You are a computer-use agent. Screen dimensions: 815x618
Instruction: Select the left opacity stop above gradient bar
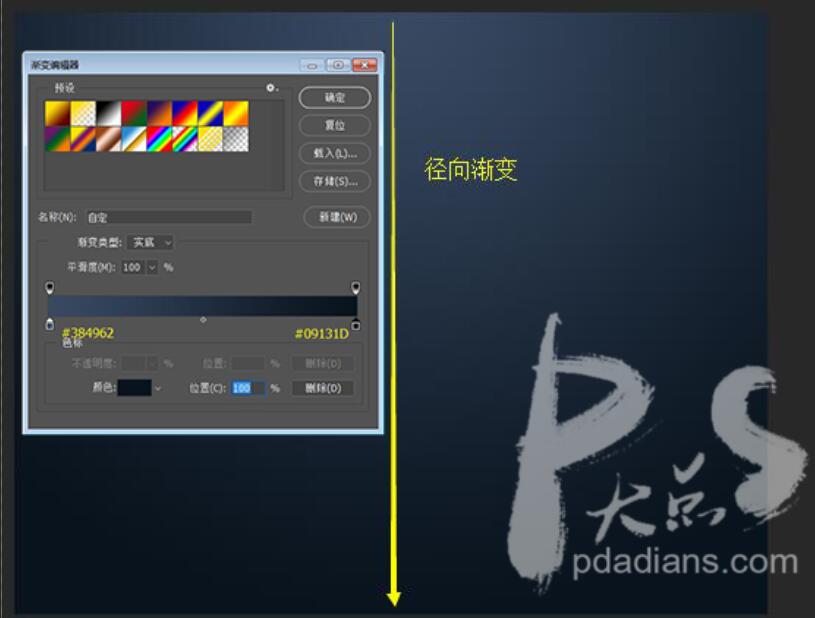[50, 288]
